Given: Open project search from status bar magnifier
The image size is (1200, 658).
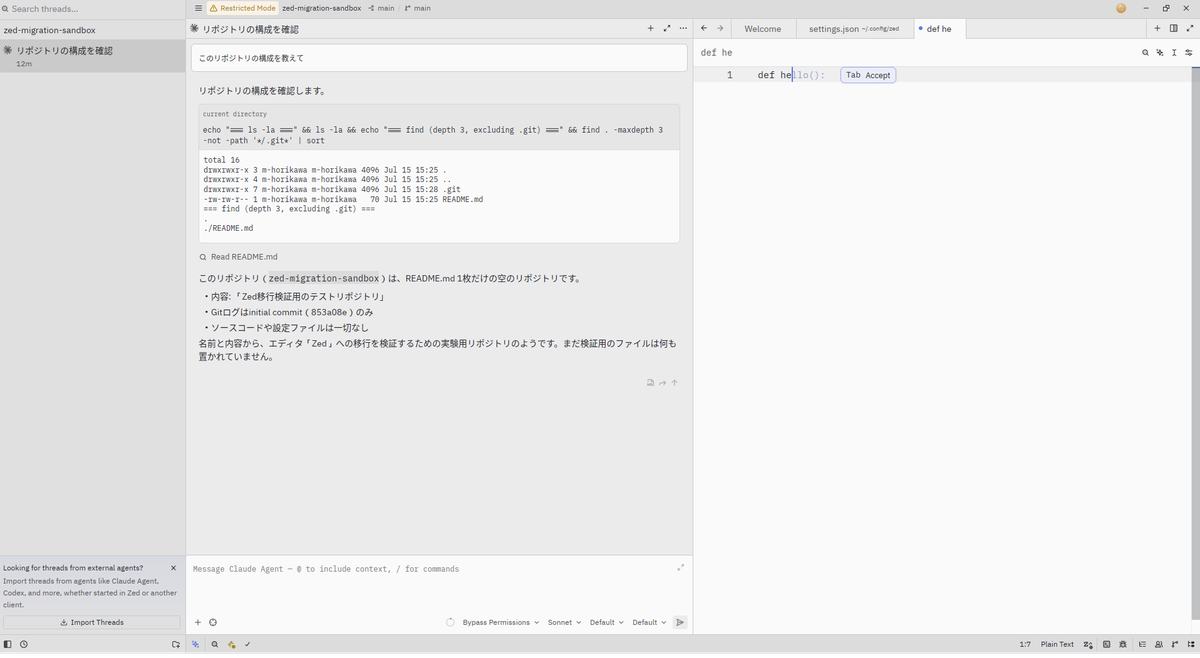Looking at the screenshot, I should [214, 645].
